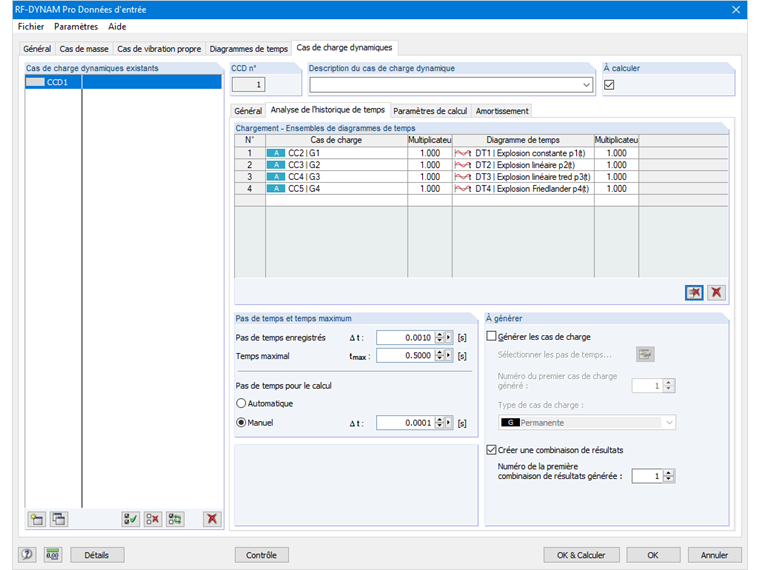Click the blue A swatch for CC4 | G3
The width and height of the screenshot is (760, 570).
(276, 177)
